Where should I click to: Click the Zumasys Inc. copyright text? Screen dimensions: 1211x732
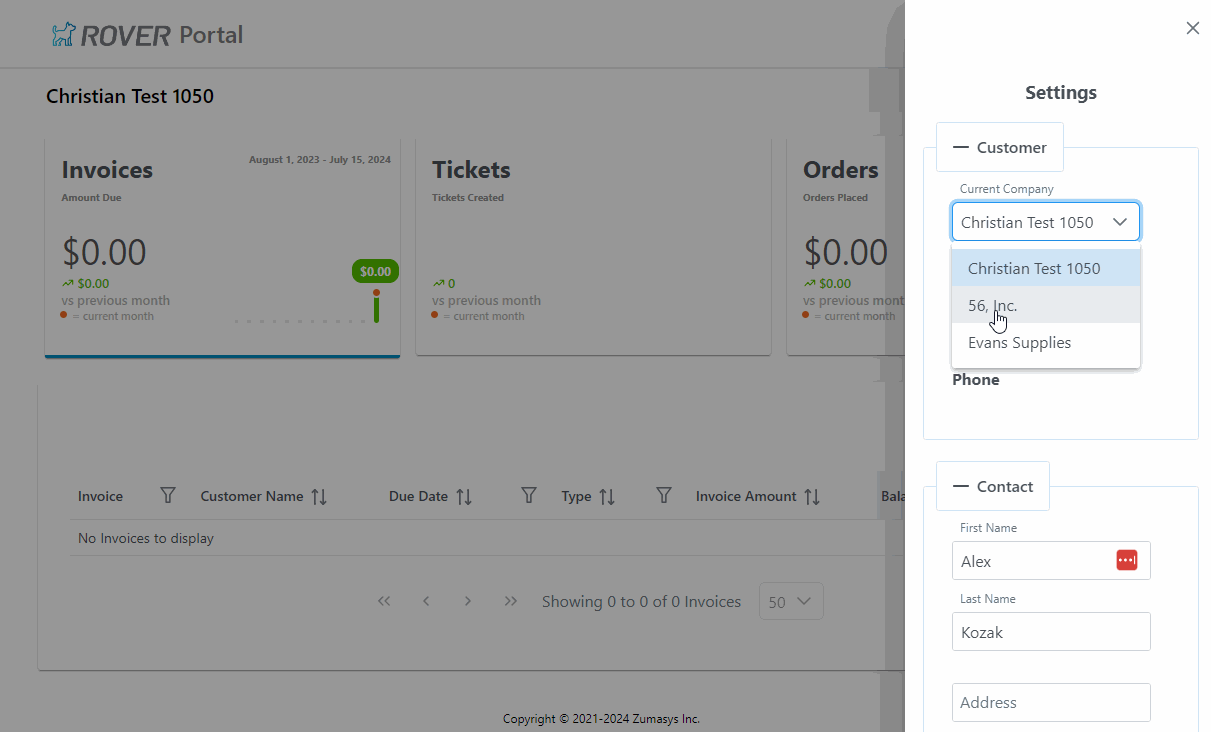pos(601,718)
